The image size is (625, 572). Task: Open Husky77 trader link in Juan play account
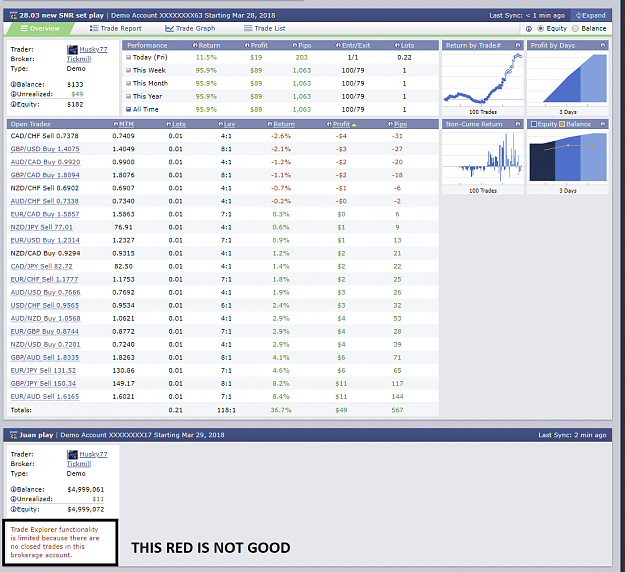click(93, 454)
